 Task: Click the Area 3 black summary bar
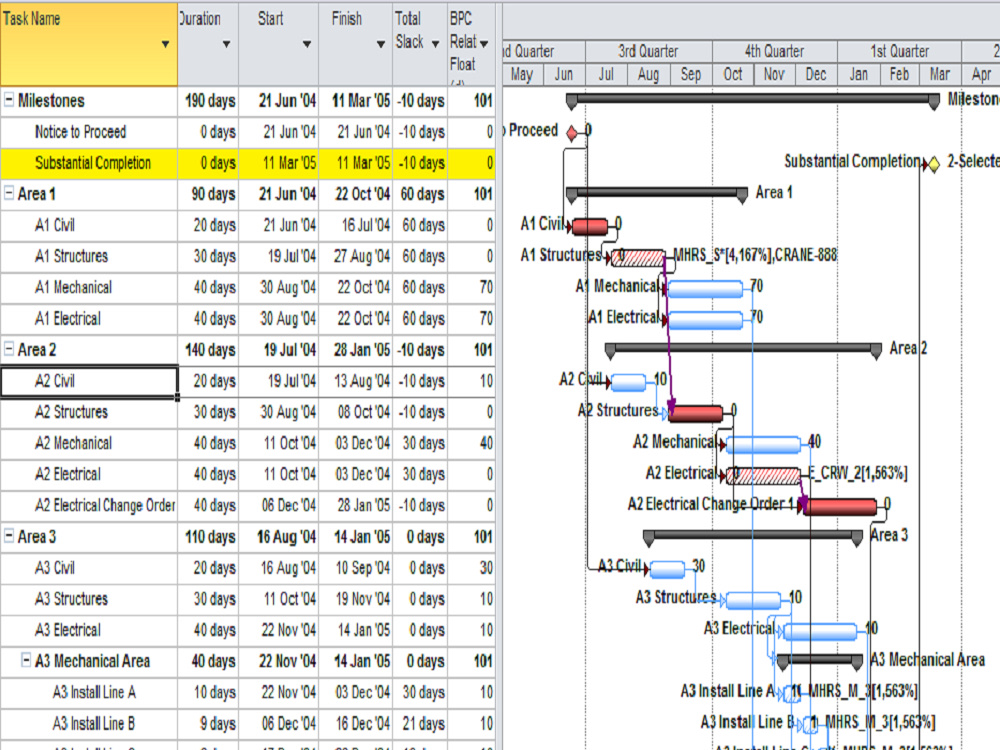click(753, 536)
